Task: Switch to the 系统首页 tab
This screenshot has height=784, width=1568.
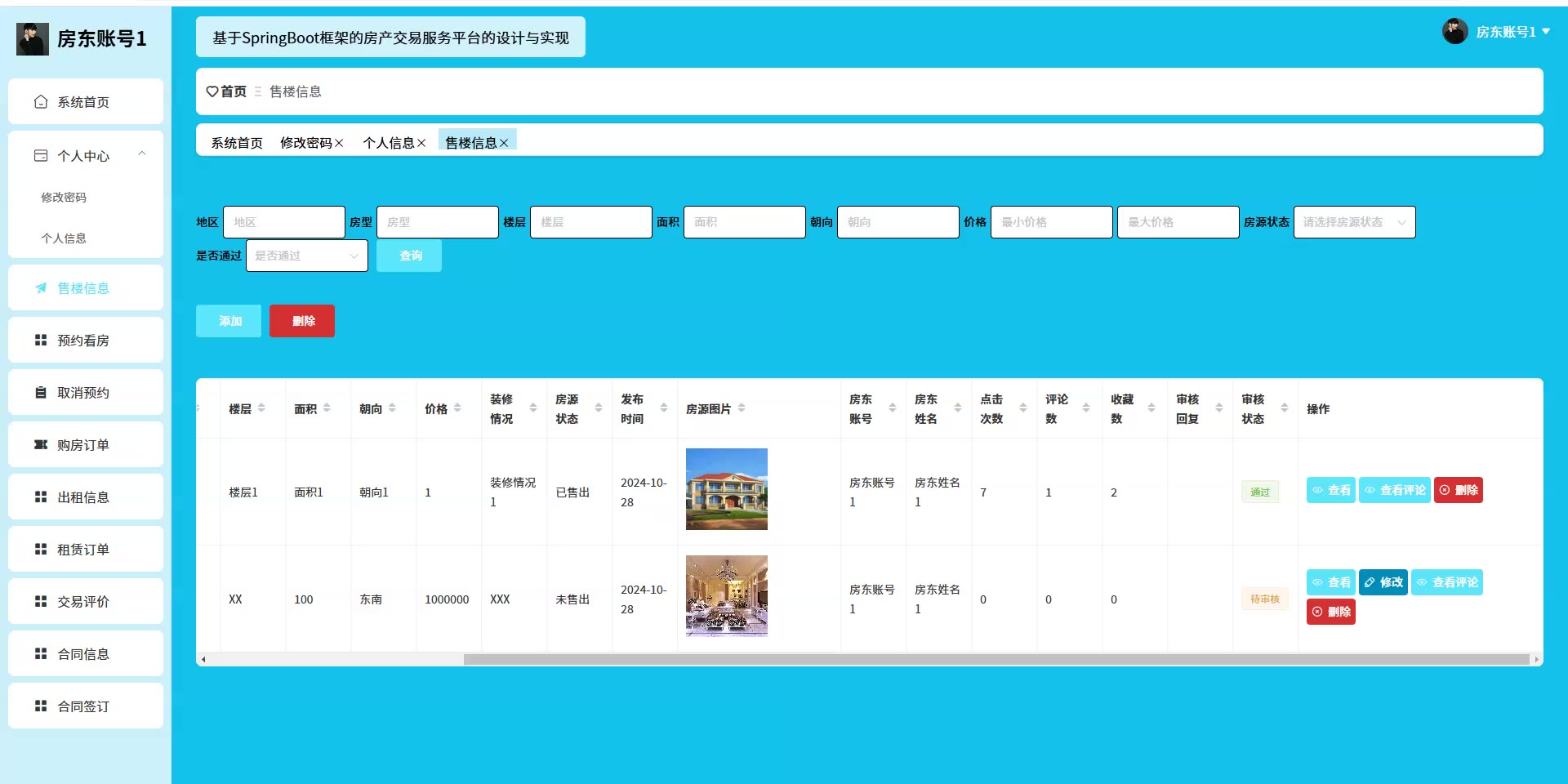Action: click(237, 143)
